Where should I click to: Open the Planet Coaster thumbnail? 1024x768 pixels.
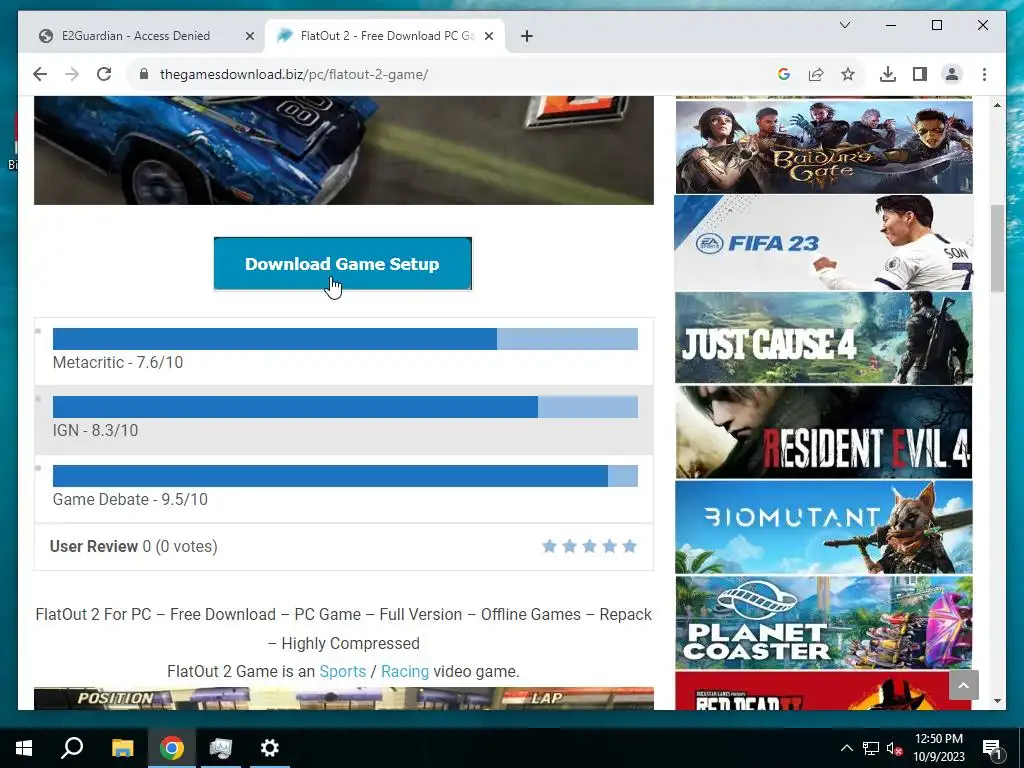click(x=824, y=622)
